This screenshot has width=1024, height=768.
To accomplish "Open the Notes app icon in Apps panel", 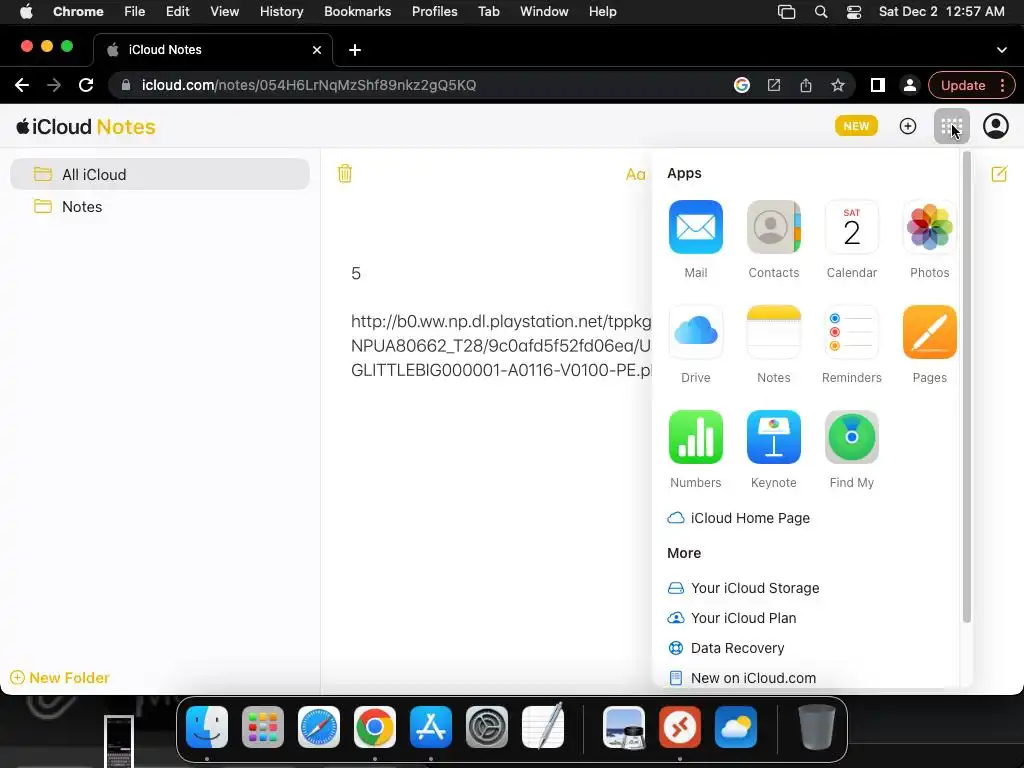I will [773, 332].
